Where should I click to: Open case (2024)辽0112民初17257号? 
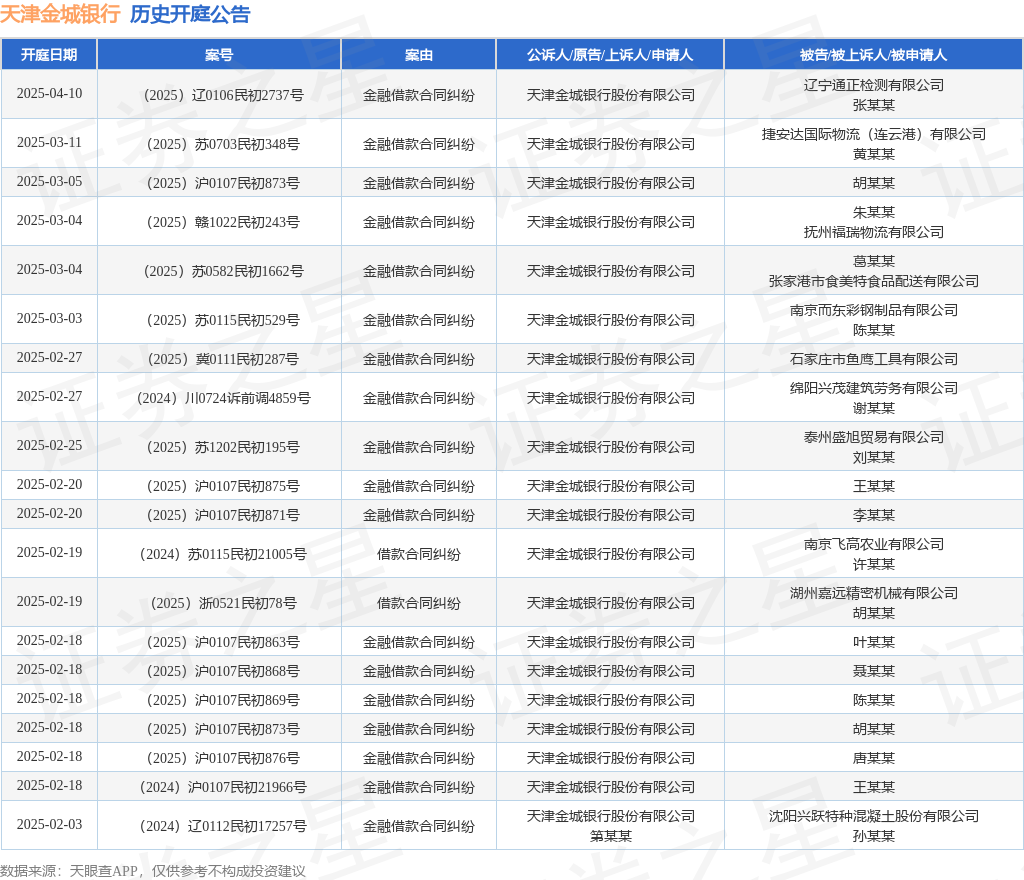pos(219,826)
